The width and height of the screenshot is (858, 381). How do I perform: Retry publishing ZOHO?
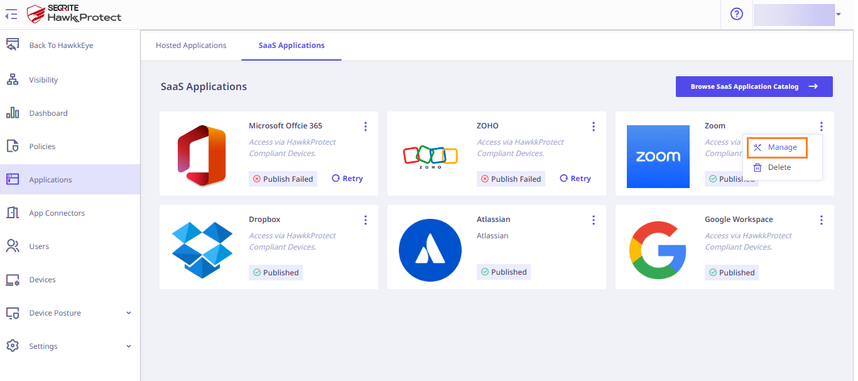[576, 178]
